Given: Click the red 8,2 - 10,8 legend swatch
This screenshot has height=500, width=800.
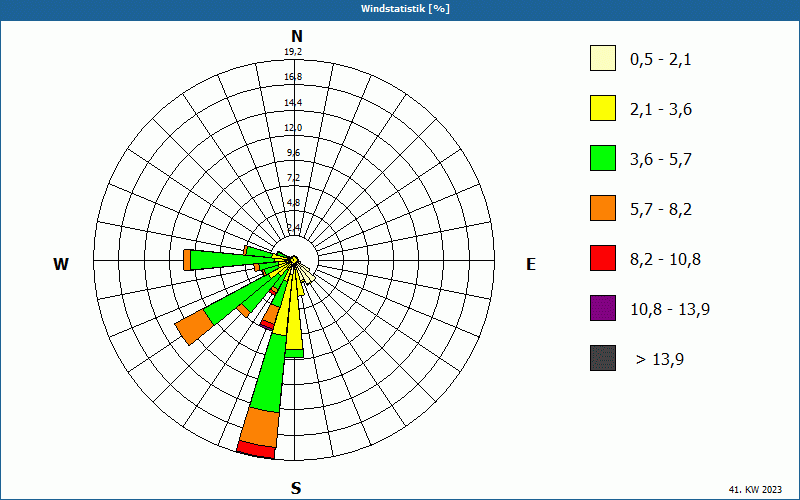Looking at the screenshot, I should click(x=603, y=258).
